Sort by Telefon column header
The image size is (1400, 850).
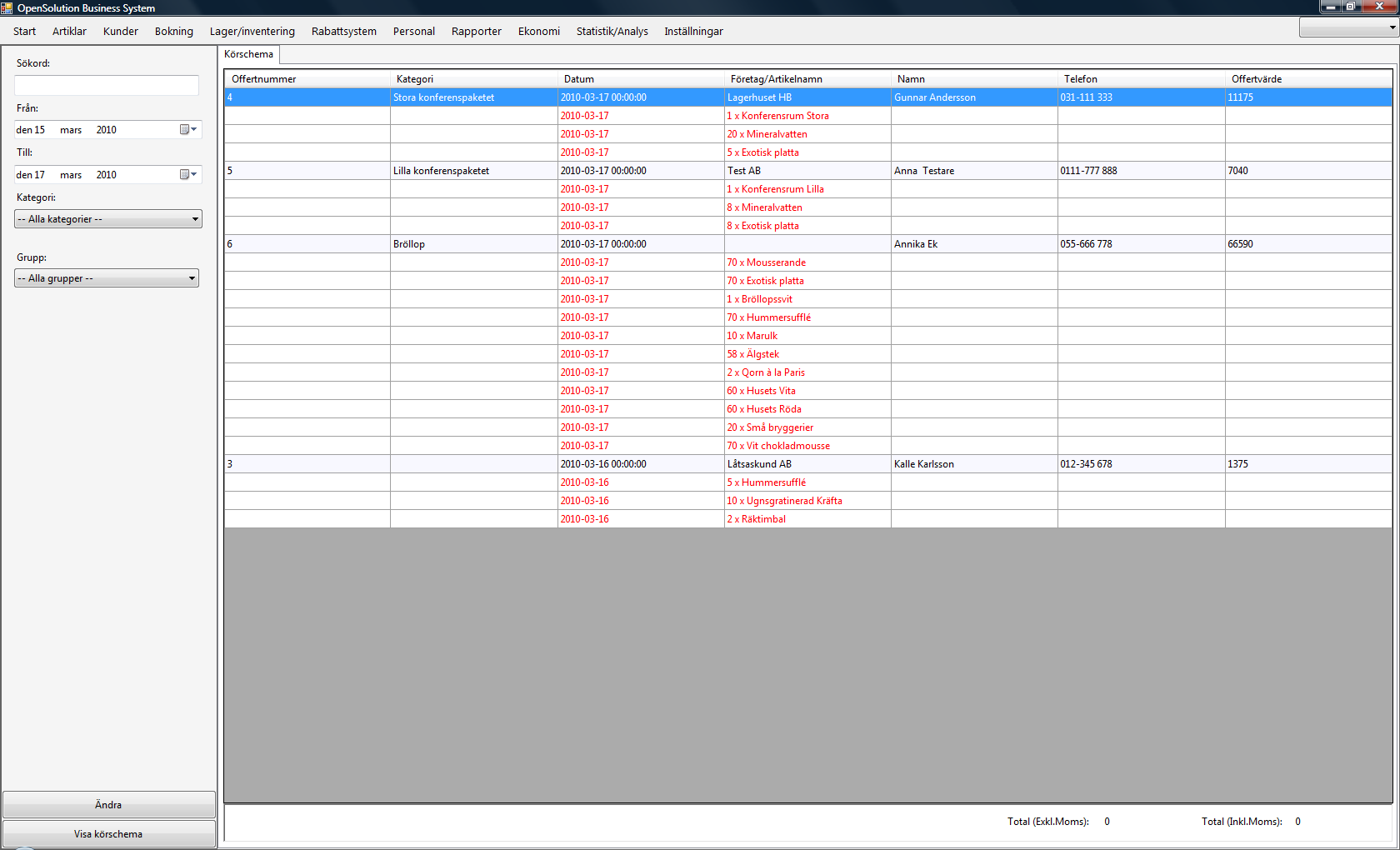[1141, 79]
